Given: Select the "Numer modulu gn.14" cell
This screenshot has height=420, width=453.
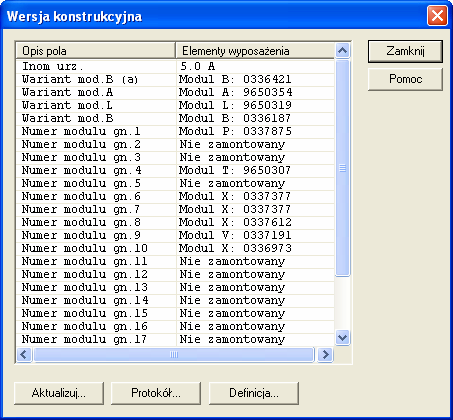Looking at the screenshot, I should pyautogui.click(x=96, y=300).
